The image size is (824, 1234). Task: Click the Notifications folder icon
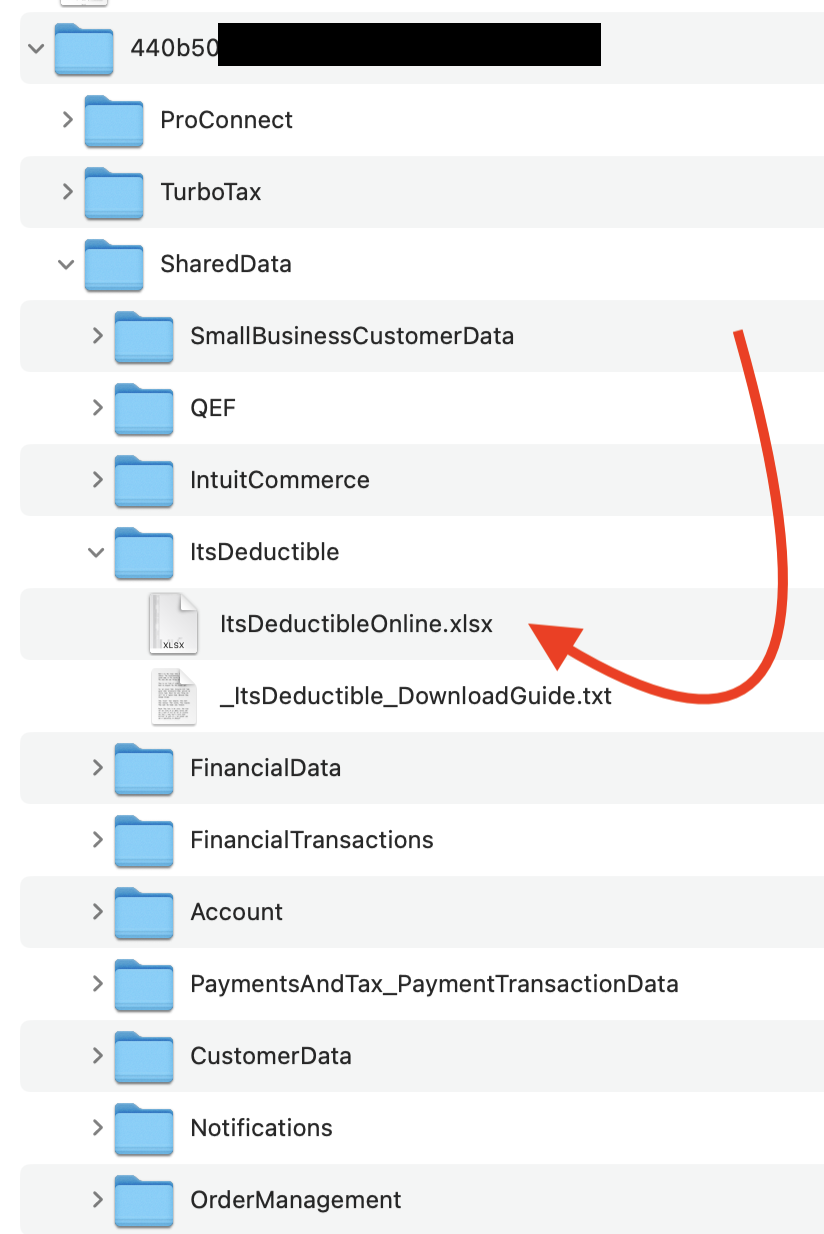143,1128
